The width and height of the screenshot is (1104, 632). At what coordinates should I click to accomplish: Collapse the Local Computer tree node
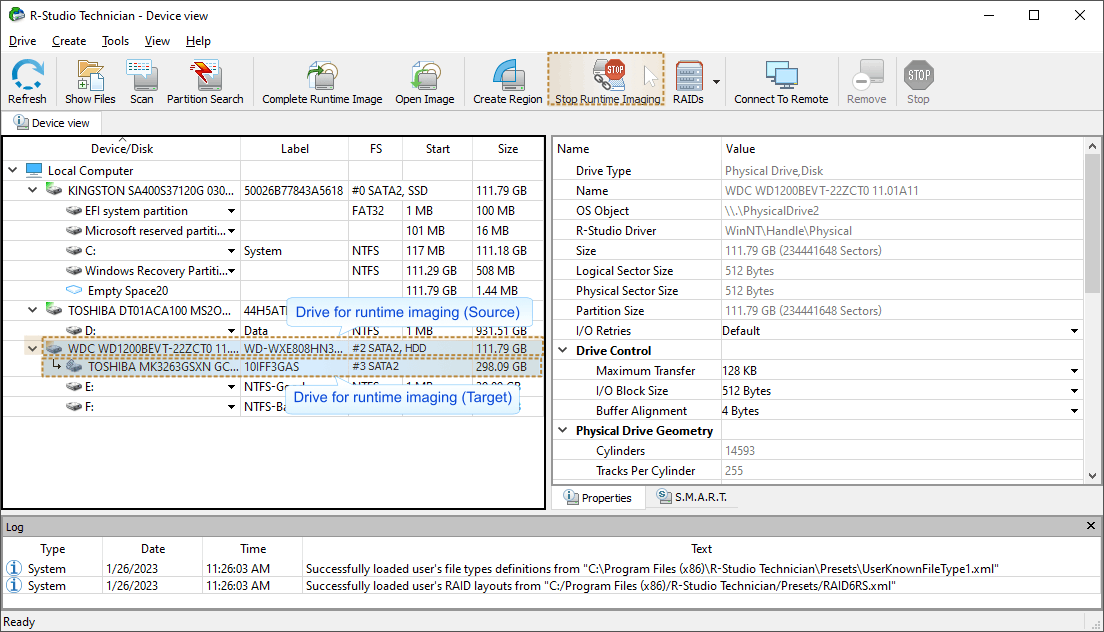[x=13, y=170]
